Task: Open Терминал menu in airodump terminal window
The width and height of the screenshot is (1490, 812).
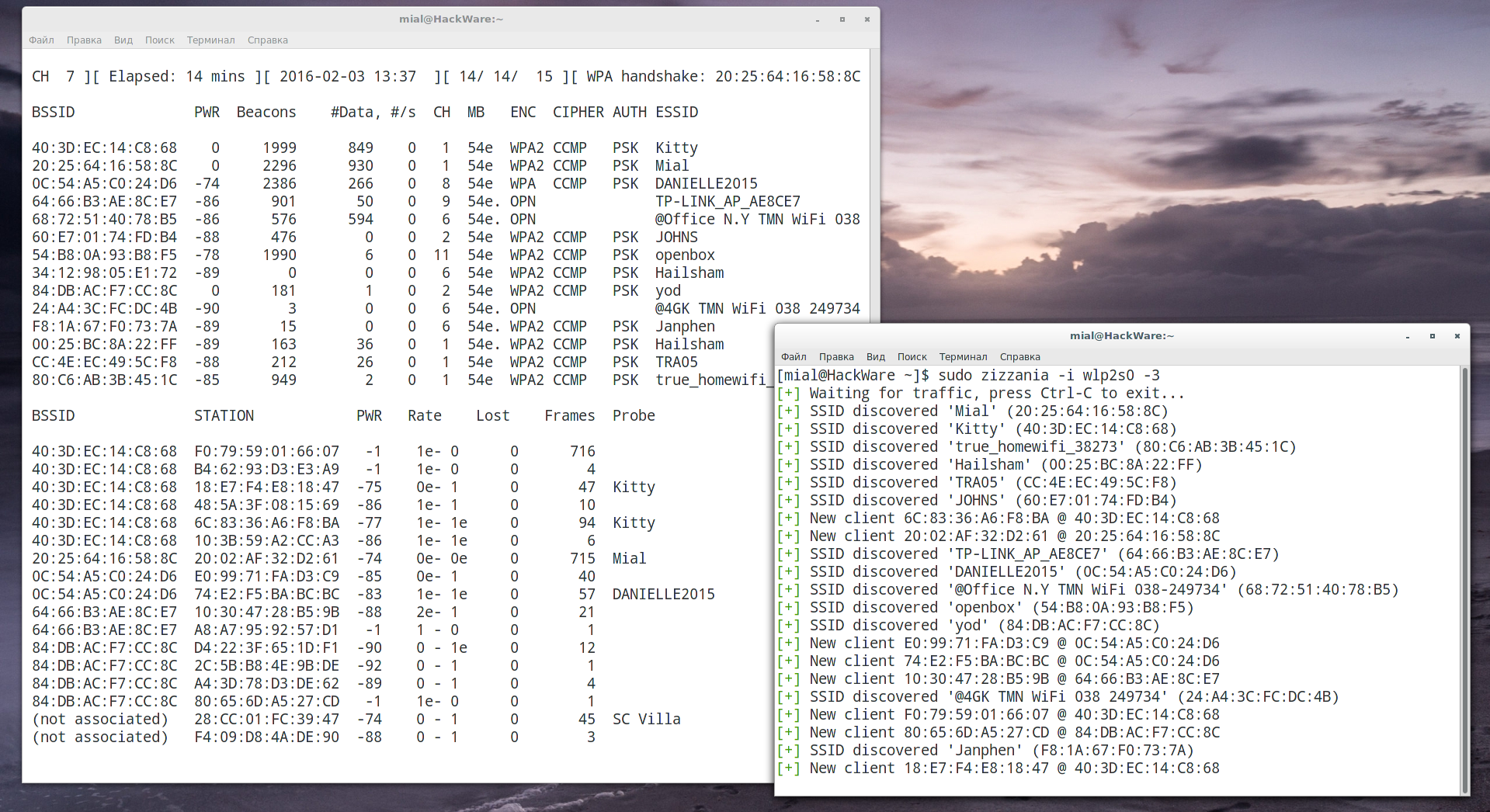Action: coord(210,40)
